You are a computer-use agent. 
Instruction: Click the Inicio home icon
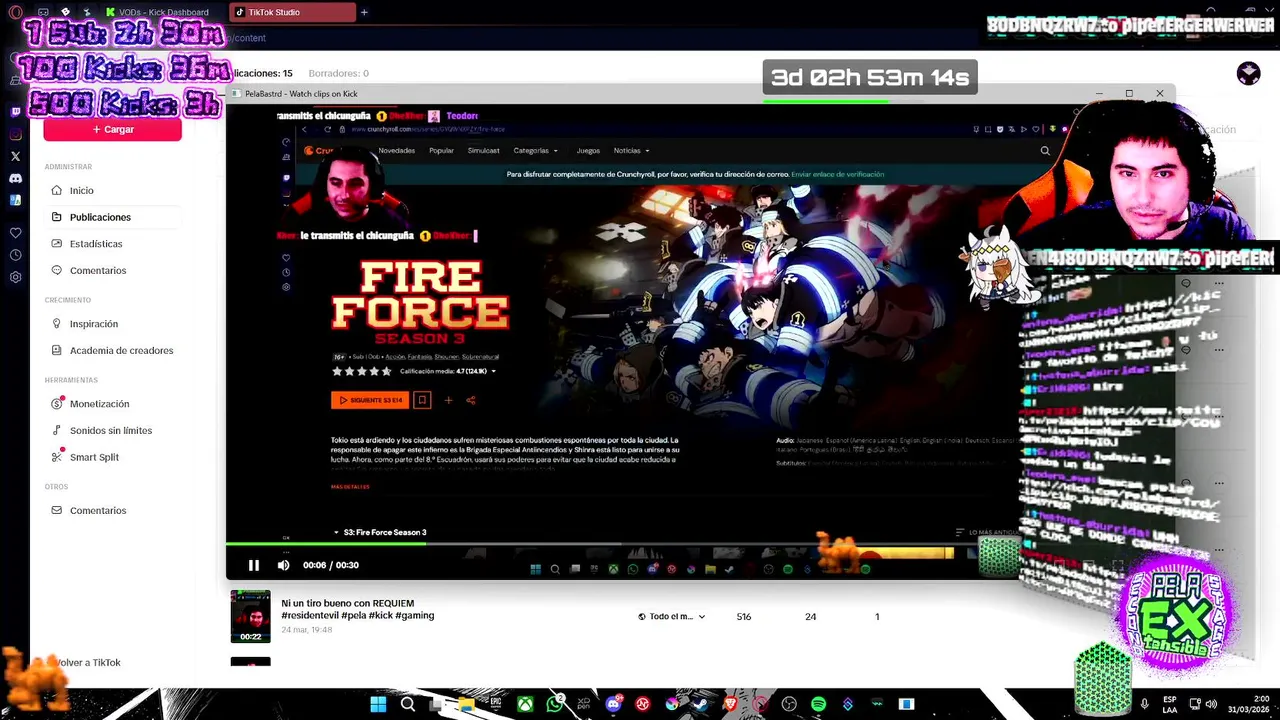[58, 190]
